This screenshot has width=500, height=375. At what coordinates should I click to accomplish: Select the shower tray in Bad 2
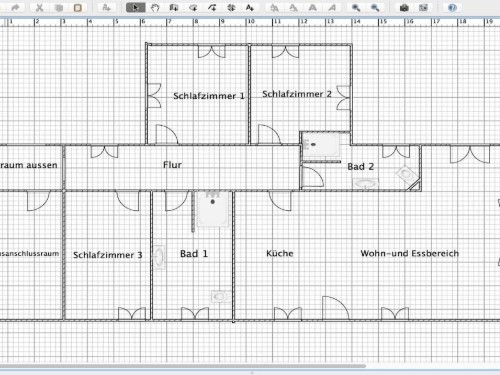tap(321, 145)
